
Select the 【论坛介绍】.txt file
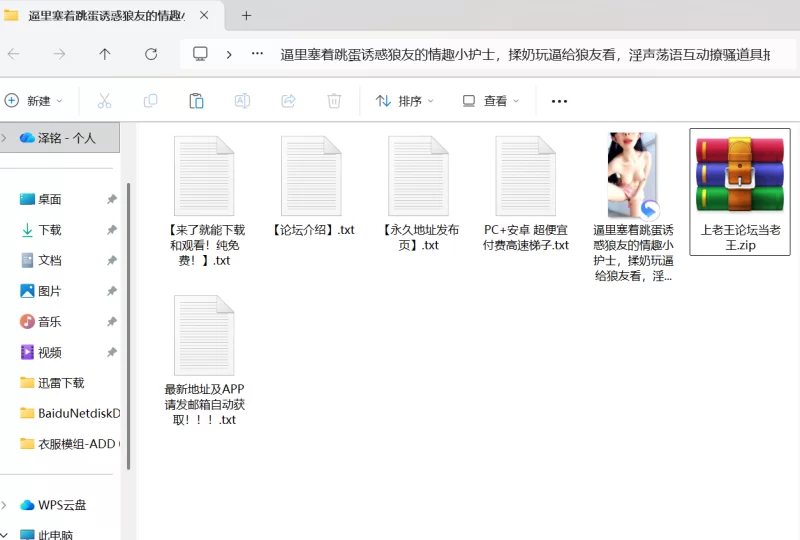tap(312, 190)
